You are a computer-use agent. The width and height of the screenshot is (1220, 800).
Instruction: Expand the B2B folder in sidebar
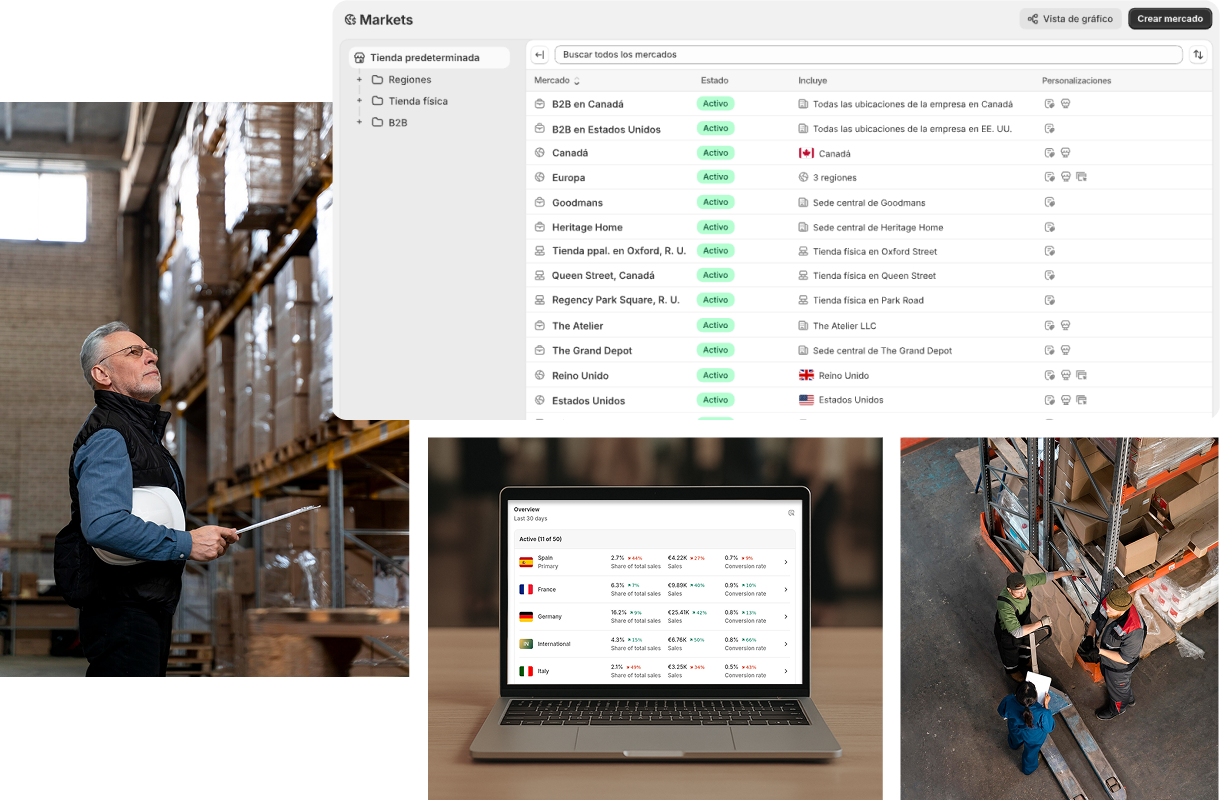pos(359,122)
